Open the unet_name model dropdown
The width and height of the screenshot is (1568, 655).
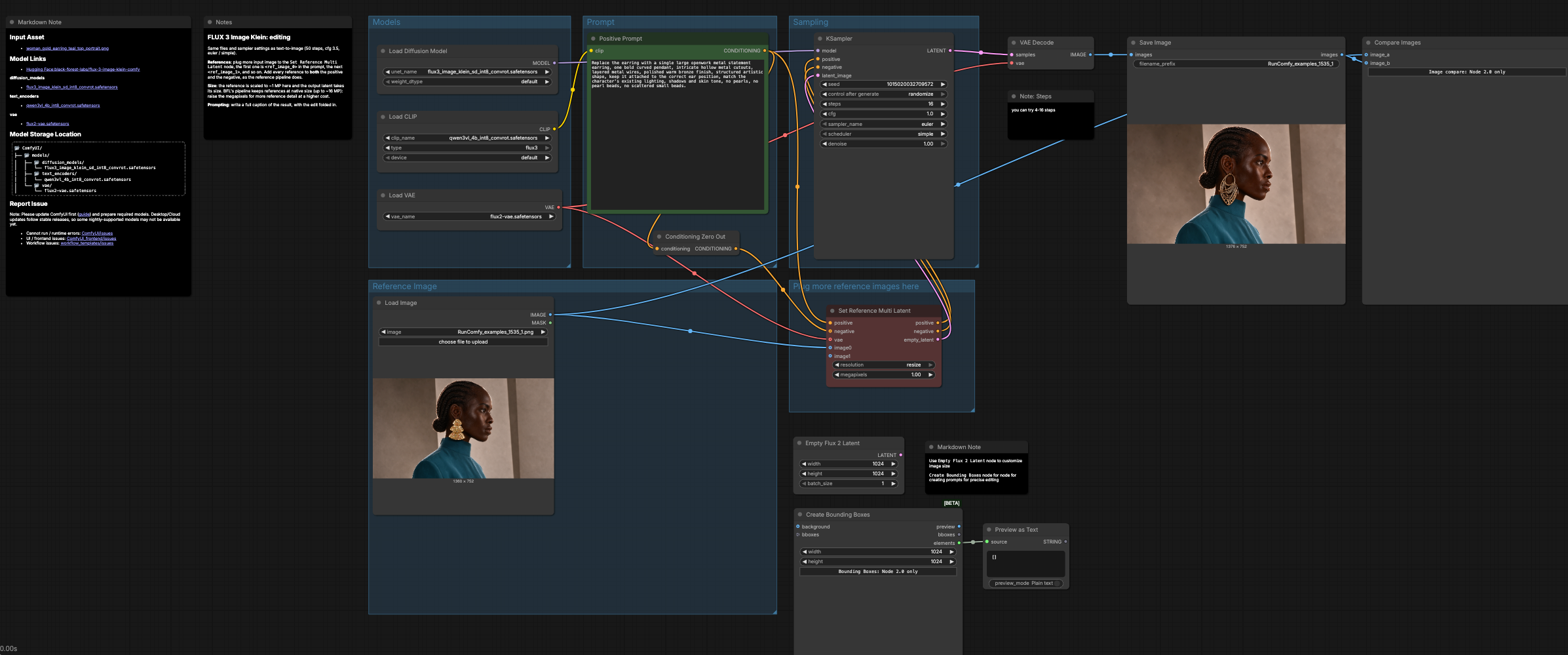click(x=467, y=72)
